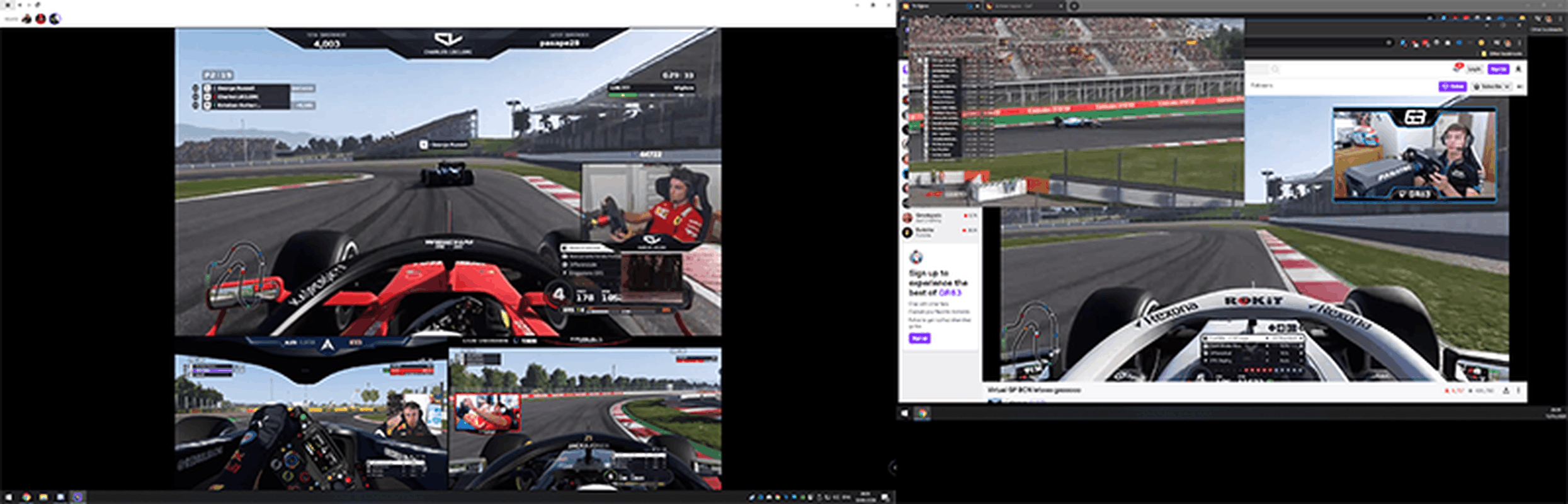This screenshot has height=504, width=1568.
Task: Open the stream options three-dot menu
Action: [x=1518, y=391]
